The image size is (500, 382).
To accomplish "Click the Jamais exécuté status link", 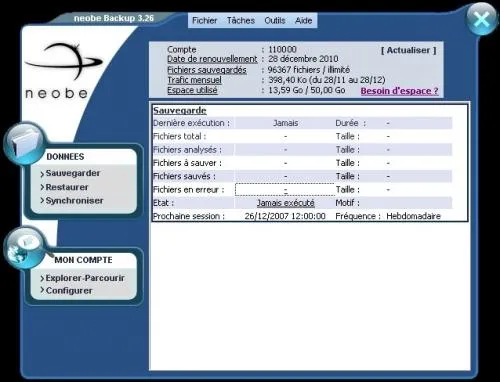I will 285,203.
